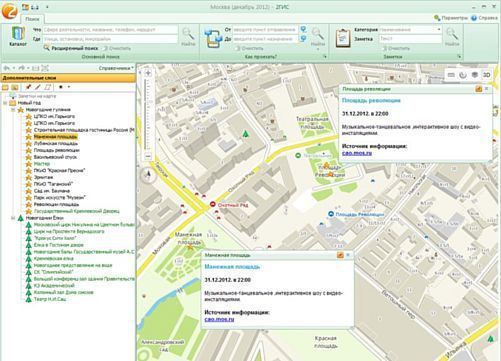The height and width of the screenshot is (361, 501).
Task: Select Сад им. Баумана in the tree
Action: pyautogui.click(x=52, y=191)
